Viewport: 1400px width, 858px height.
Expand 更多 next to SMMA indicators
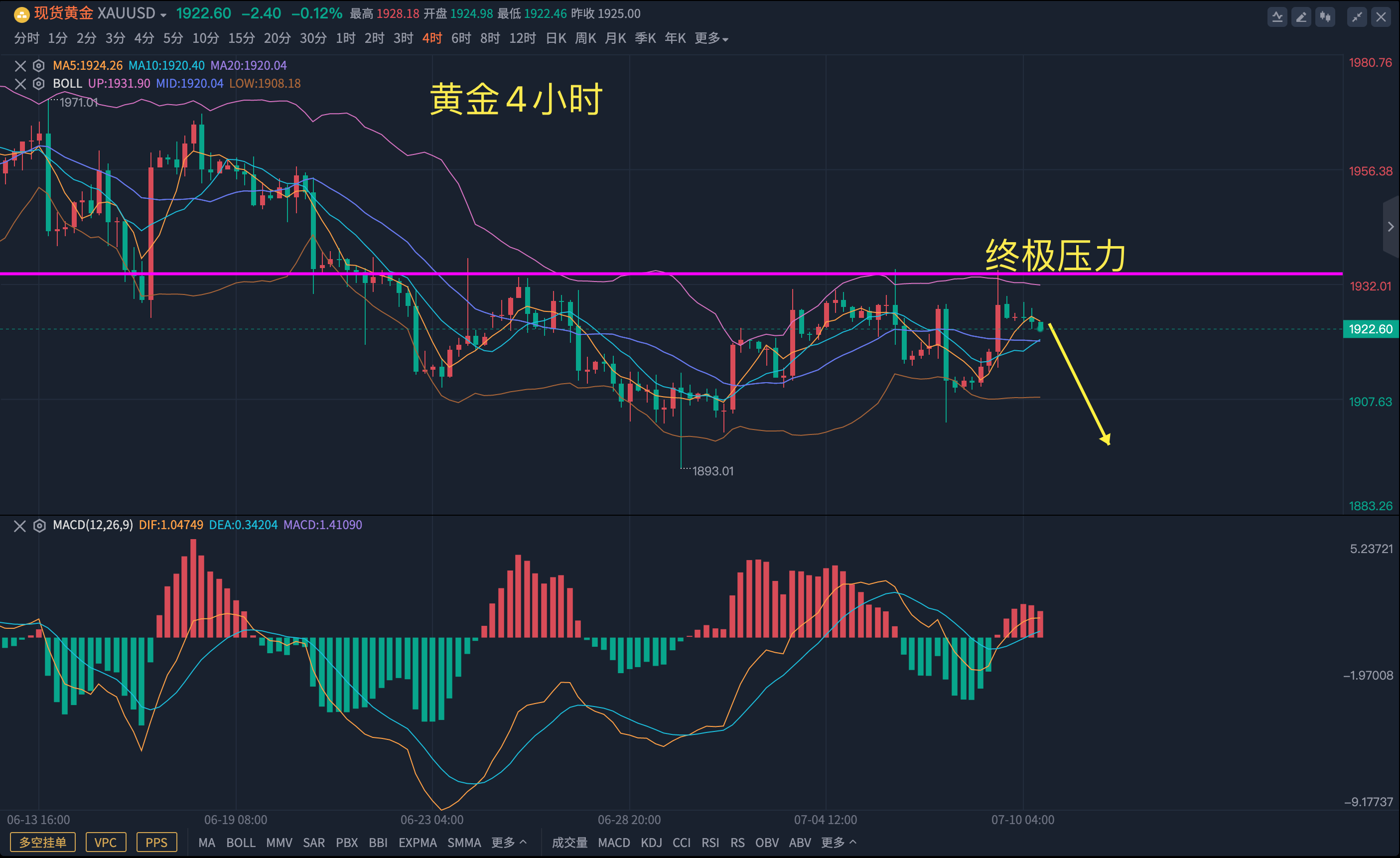click(x=509, y=842)
